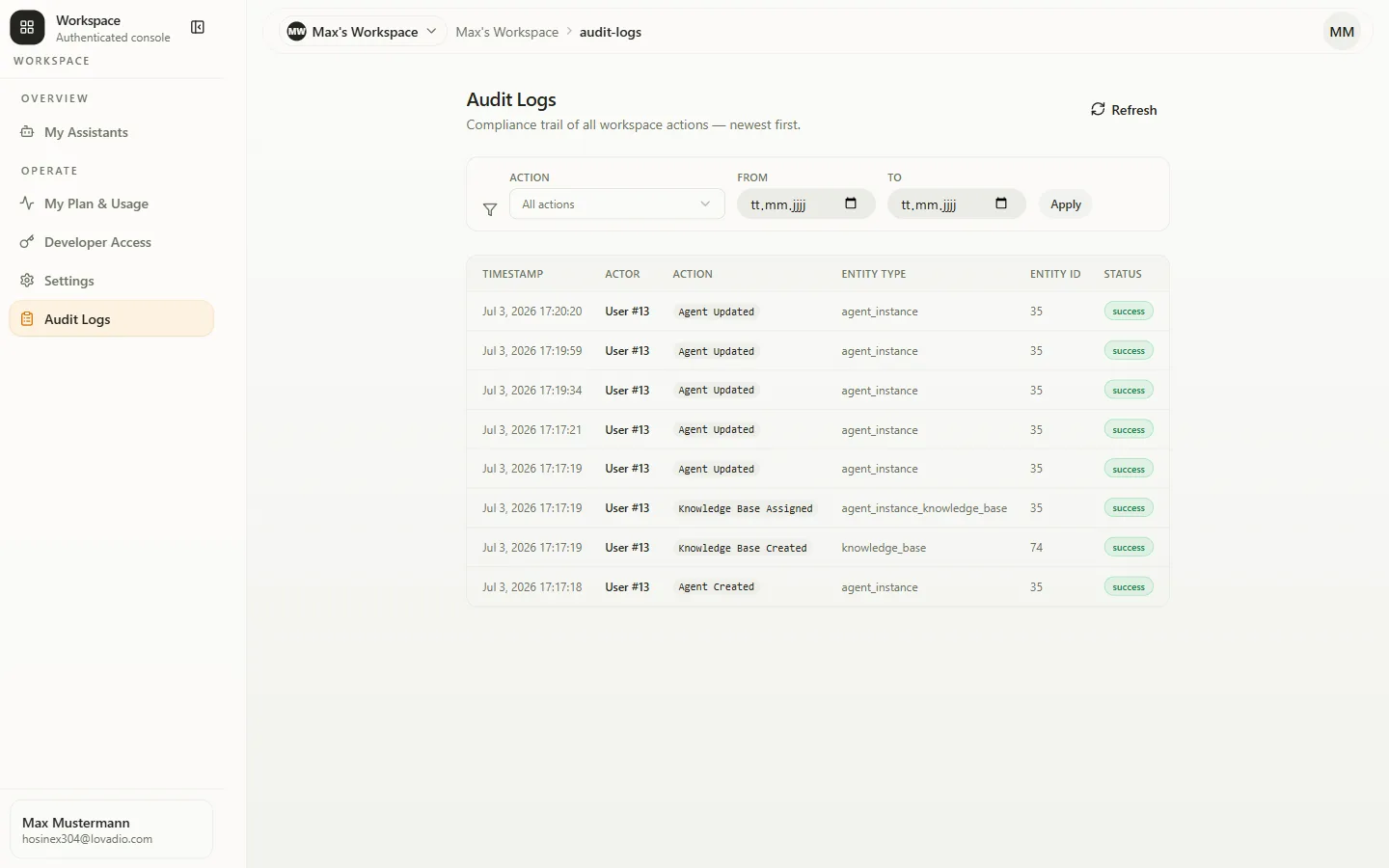The height and width of the screenshot is (868, 1389).
Task: Click the Refresh button label
Action: [1133, 110]
